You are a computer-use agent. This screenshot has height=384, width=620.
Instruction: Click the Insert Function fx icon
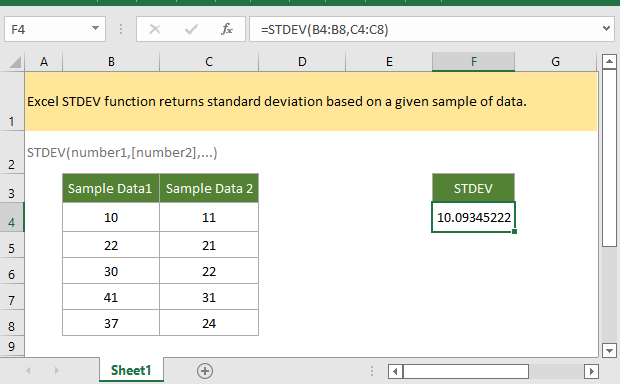coord(227,29)
